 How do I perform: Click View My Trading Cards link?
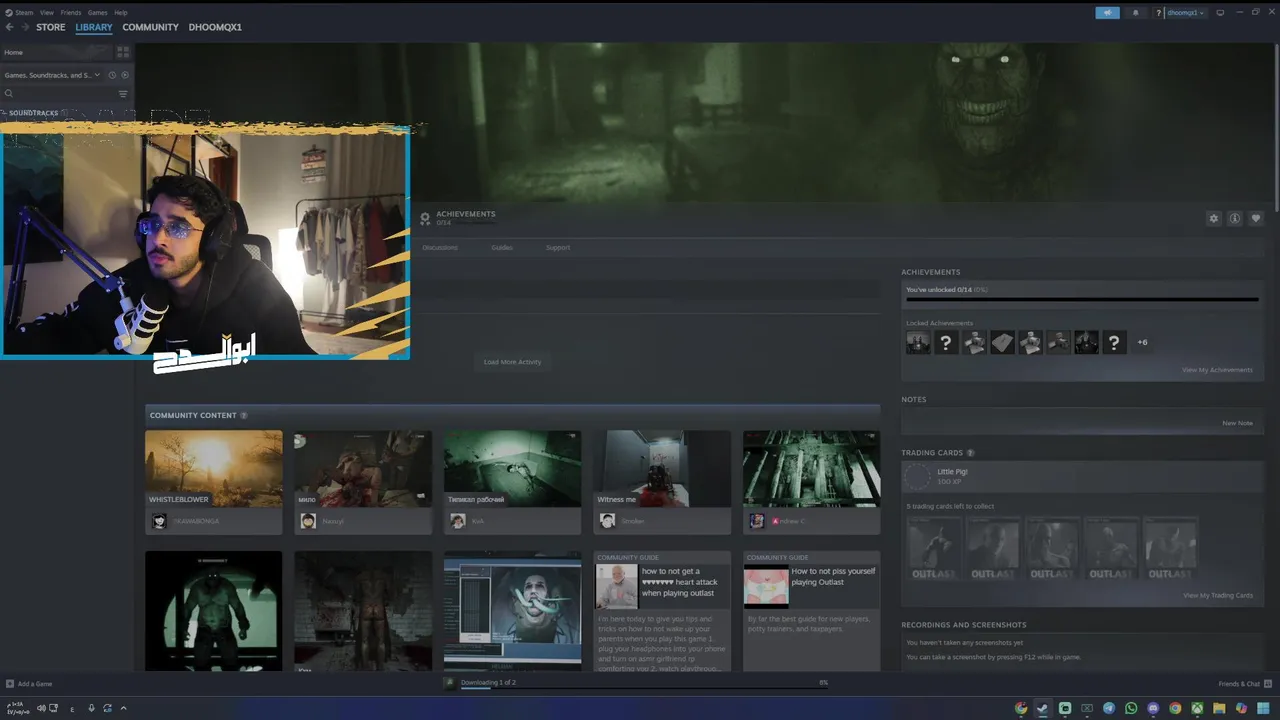point(1218,595)
